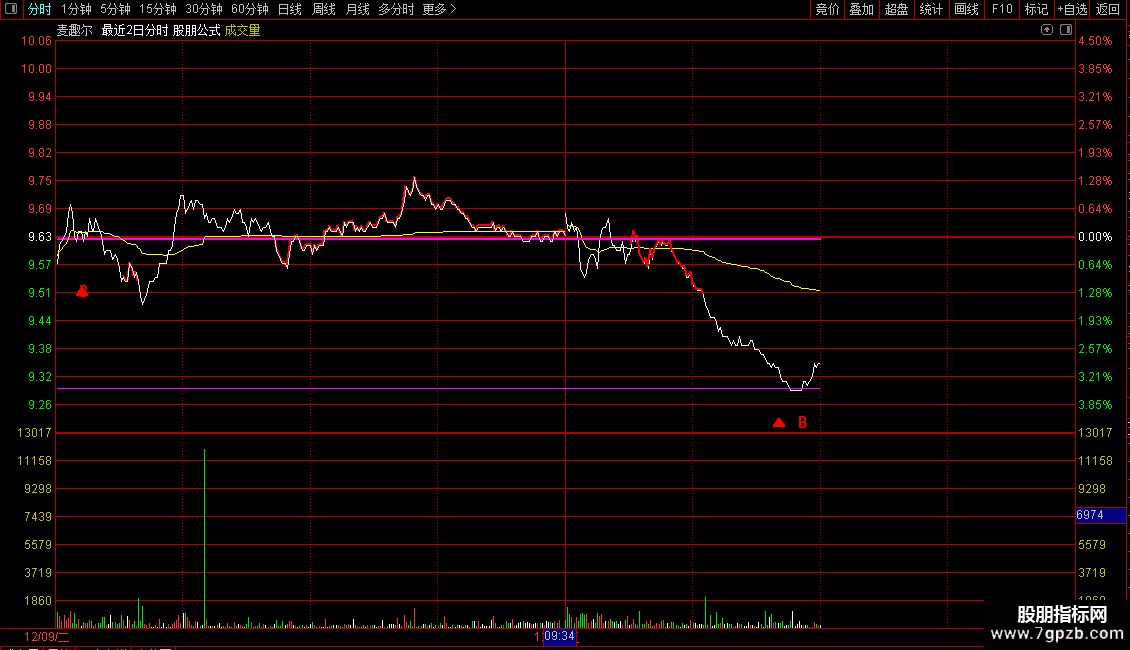Click the 标记 mark button
This screenshot has width=1130, height=650.
[x=1036, y=9]
